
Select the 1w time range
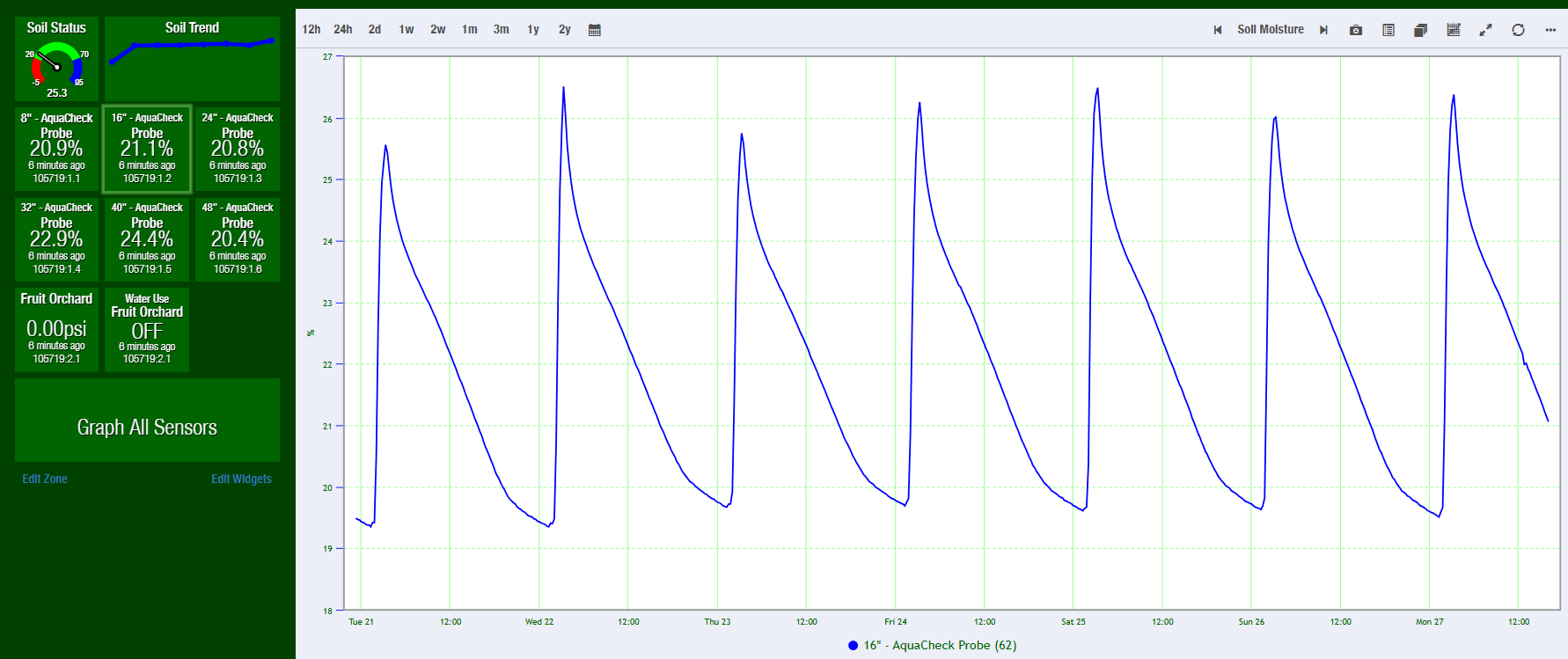tap(407, 29)
